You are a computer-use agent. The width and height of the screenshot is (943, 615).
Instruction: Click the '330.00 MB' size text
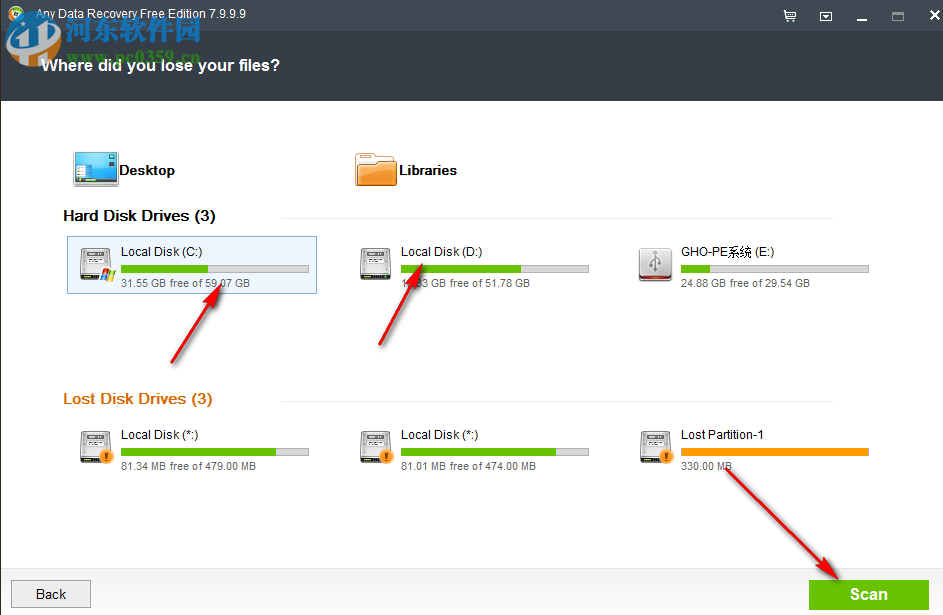(706, 467)
